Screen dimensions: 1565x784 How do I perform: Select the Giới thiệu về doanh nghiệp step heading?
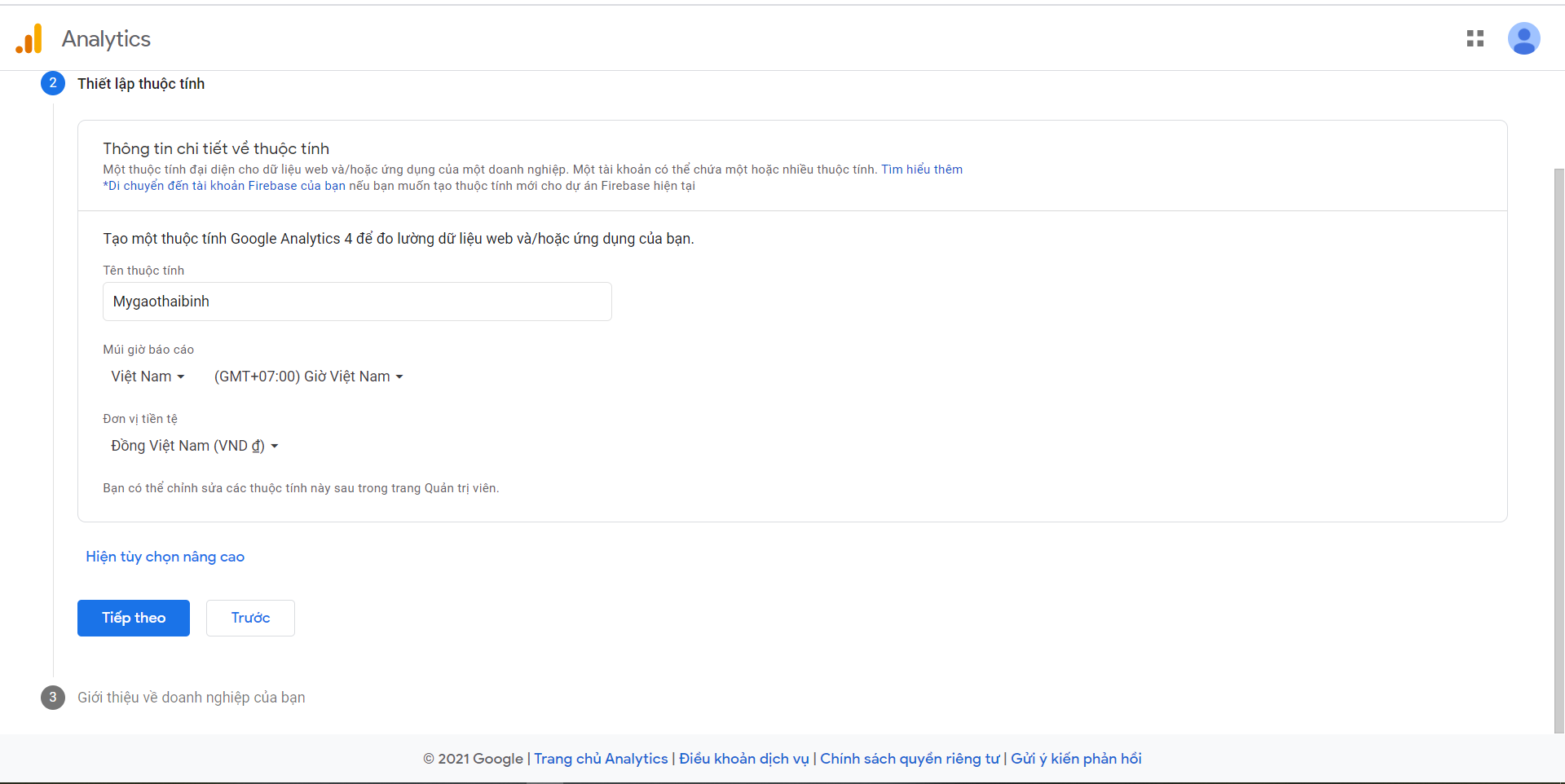pyautogui.click(x=191, y=698)
